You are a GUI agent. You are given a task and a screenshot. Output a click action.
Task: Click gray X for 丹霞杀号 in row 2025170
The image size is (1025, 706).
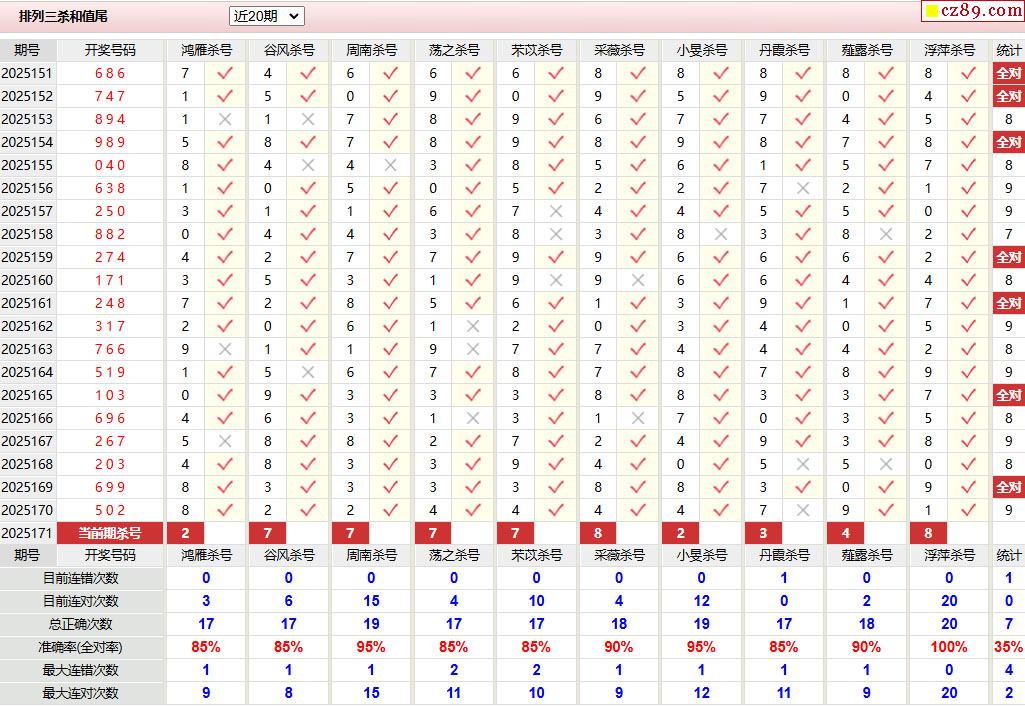pyautogui.click(x=803, y=510)
